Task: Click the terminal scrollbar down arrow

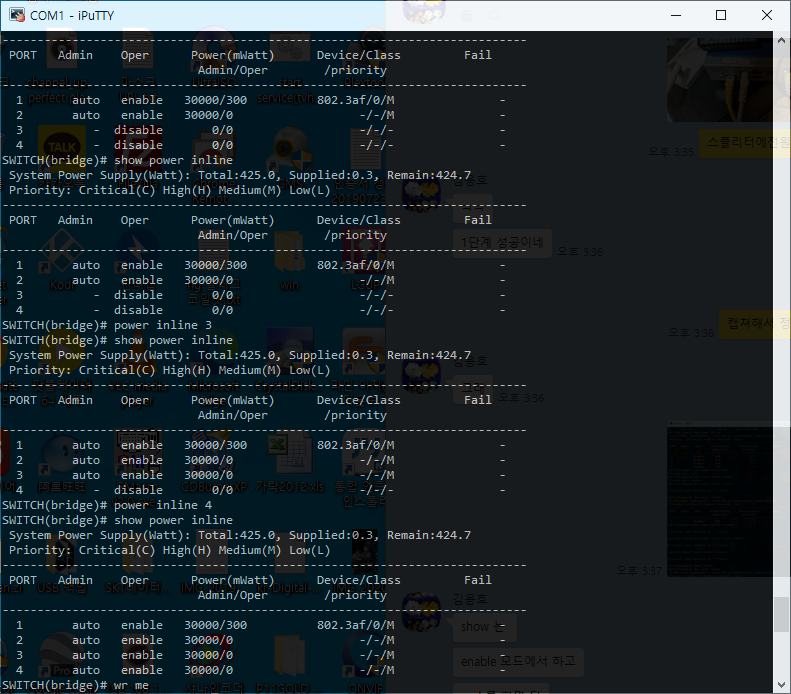Action: (782, 684)
